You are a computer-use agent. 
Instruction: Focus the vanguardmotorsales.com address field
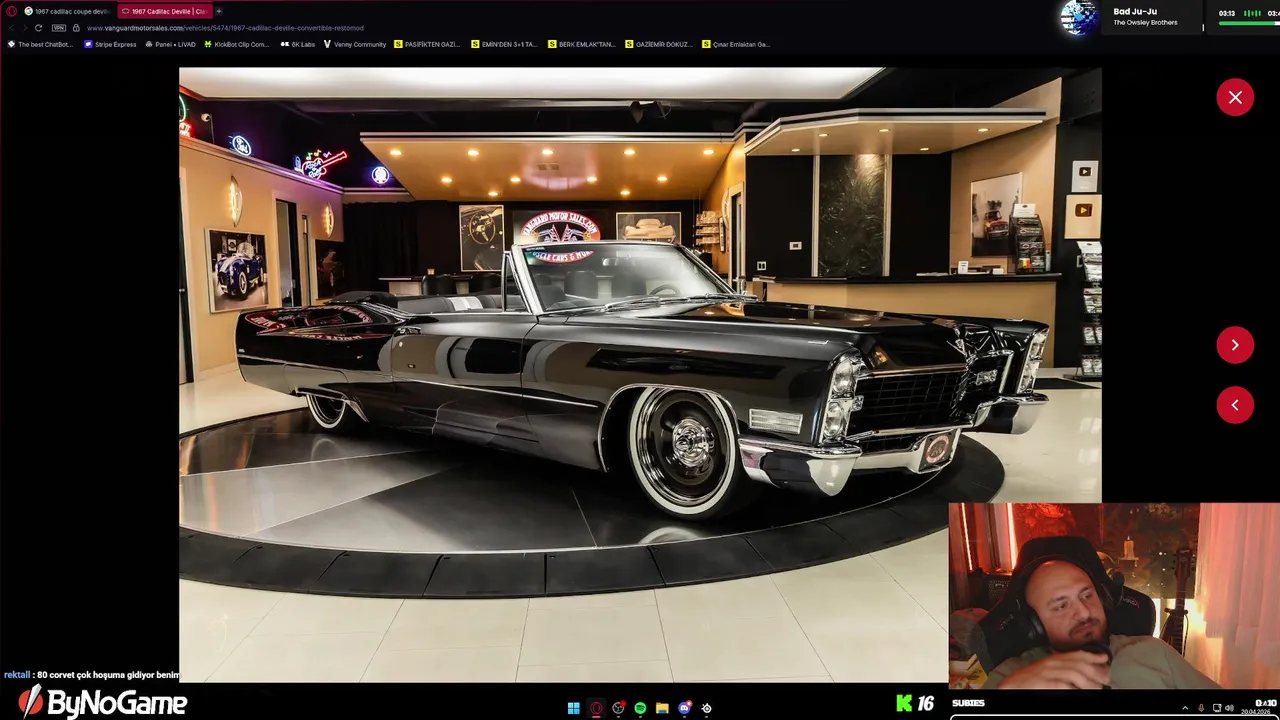tap(225, 28)
